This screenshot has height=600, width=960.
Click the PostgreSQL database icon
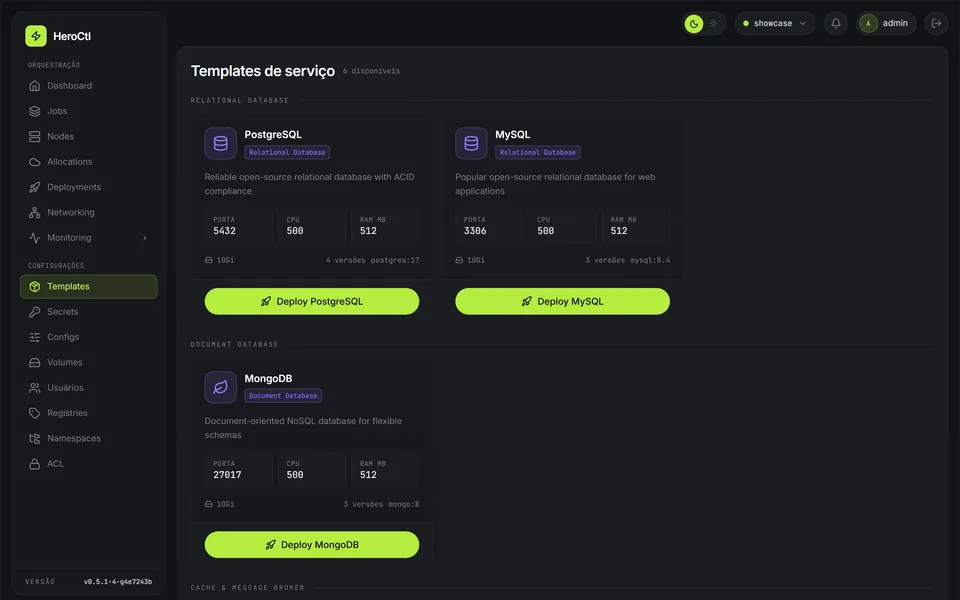coord(220,143)
